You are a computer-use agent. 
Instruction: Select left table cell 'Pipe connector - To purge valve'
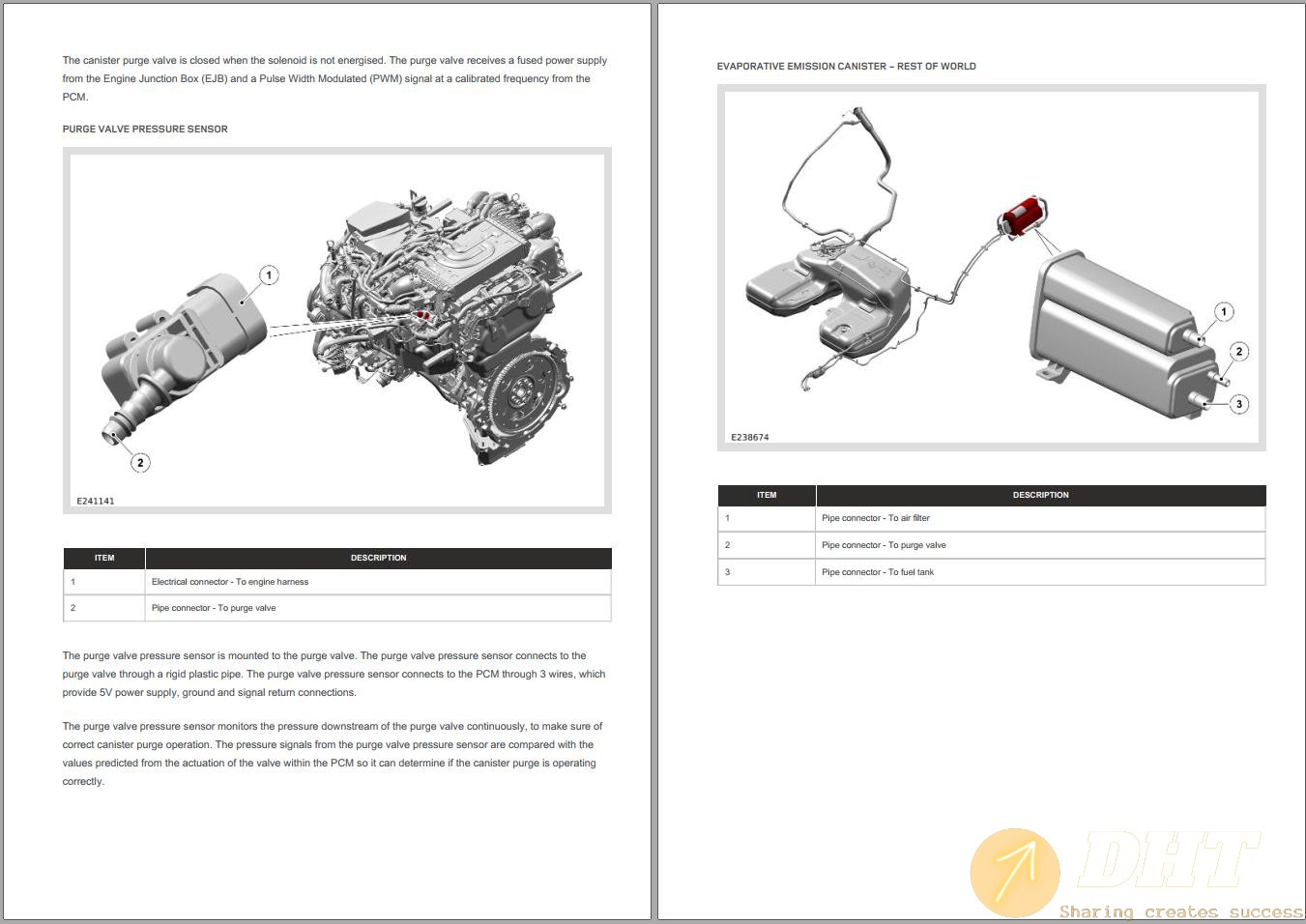pyautogui.click(x=378, y=608)
